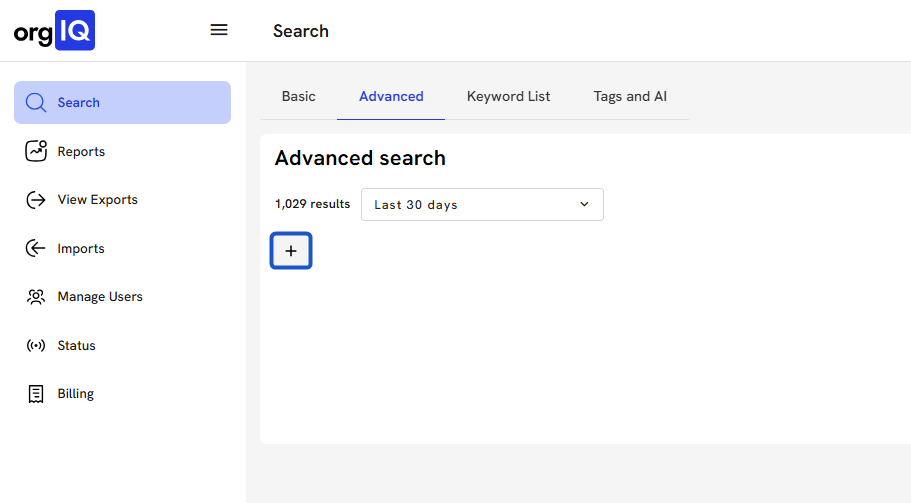Click the orgIQ logo
This screenshot has height=503, width=911.
[x=54, y=31]
